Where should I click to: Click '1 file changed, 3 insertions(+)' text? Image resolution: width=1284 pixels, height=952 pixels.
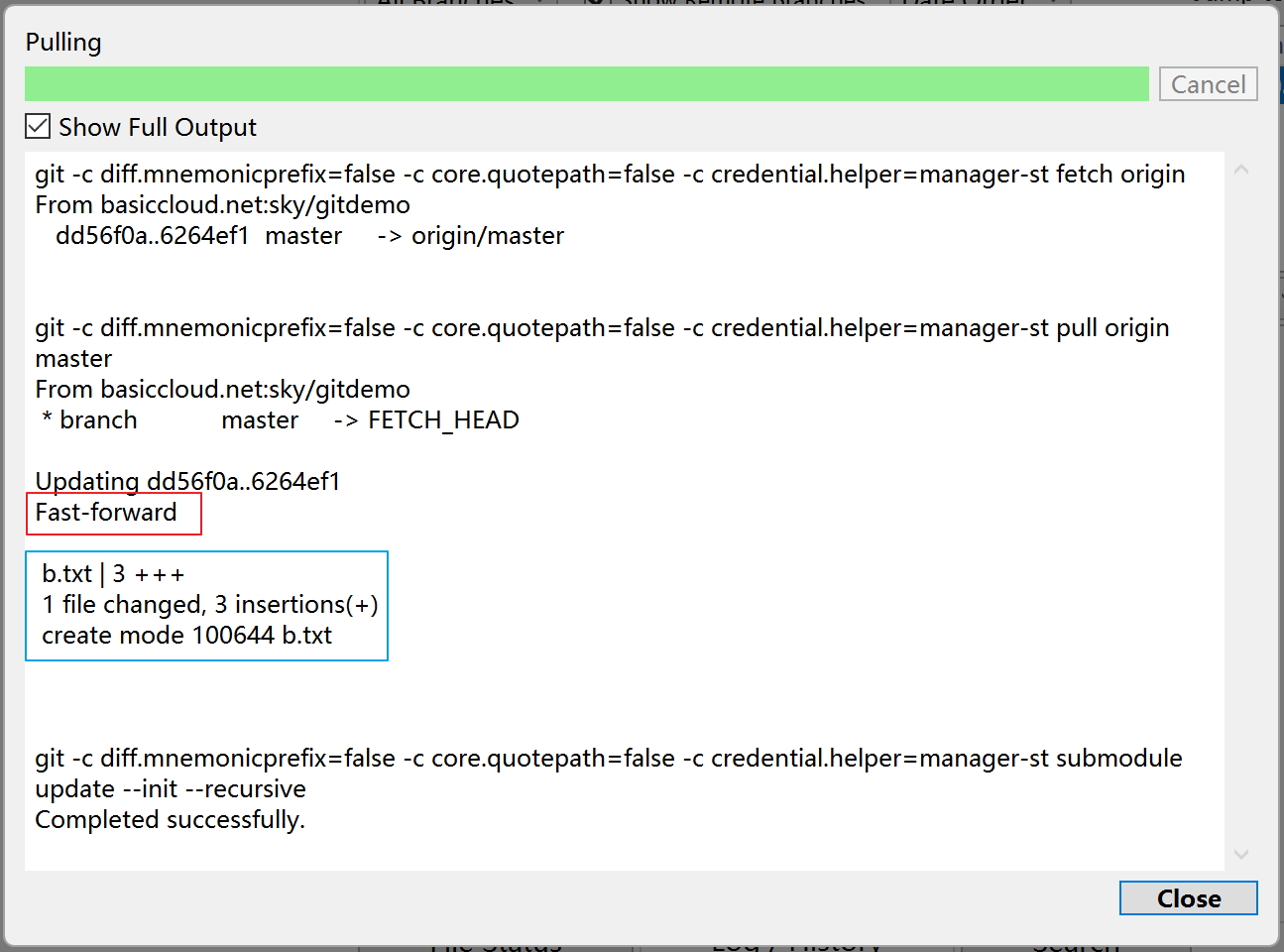click(x=209, y=605)
